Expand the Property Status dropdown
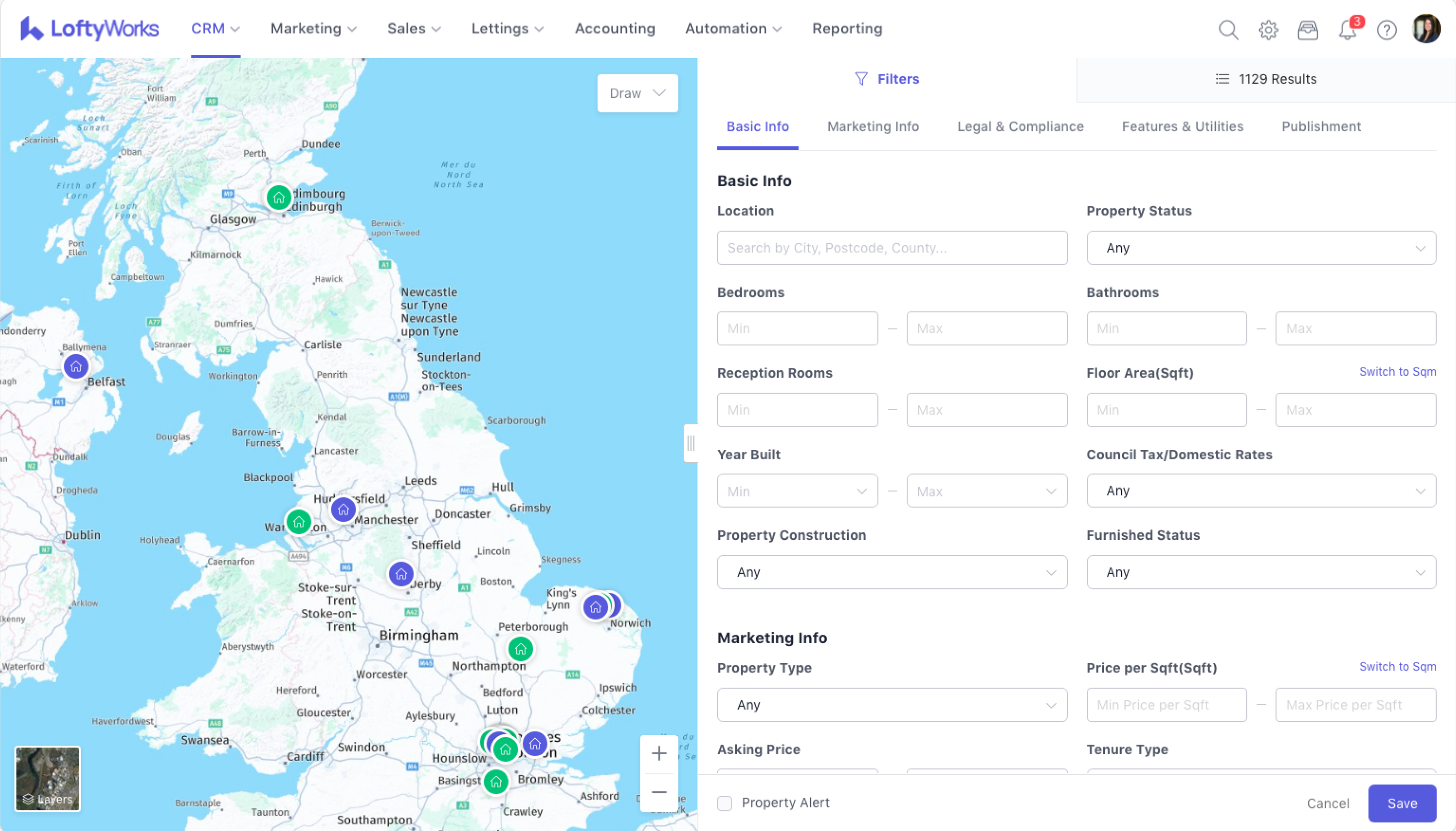Image resolution: width=1456 pixels, height=831 pixels. point(1261,248)
